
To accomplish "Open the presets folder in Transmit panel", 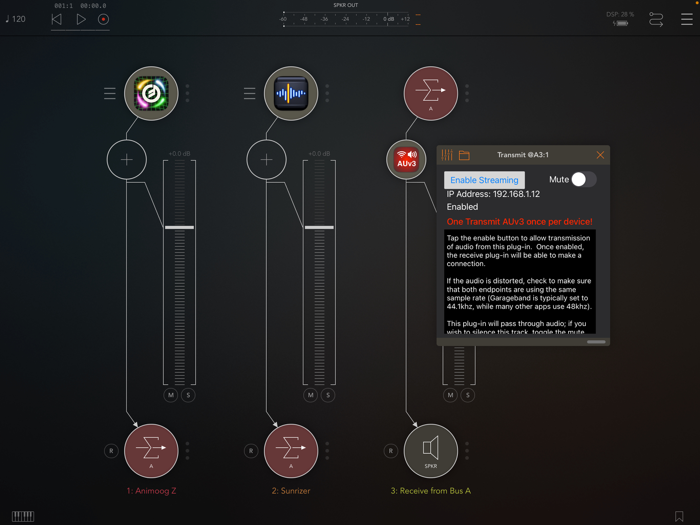I will (464, 155).
